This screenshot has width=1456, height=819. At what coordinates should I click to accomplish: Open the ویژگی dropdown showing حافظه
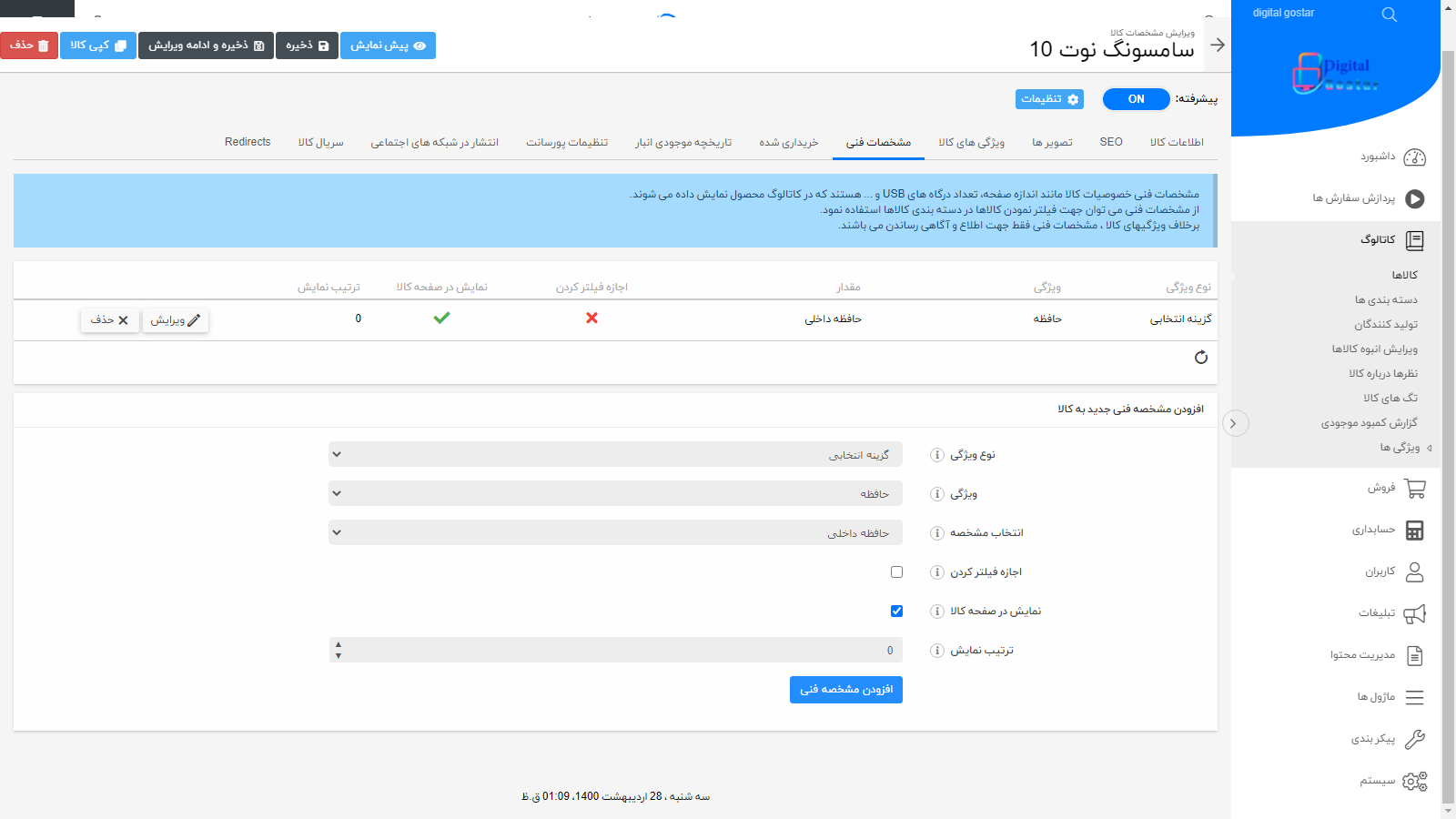(616, 493)
